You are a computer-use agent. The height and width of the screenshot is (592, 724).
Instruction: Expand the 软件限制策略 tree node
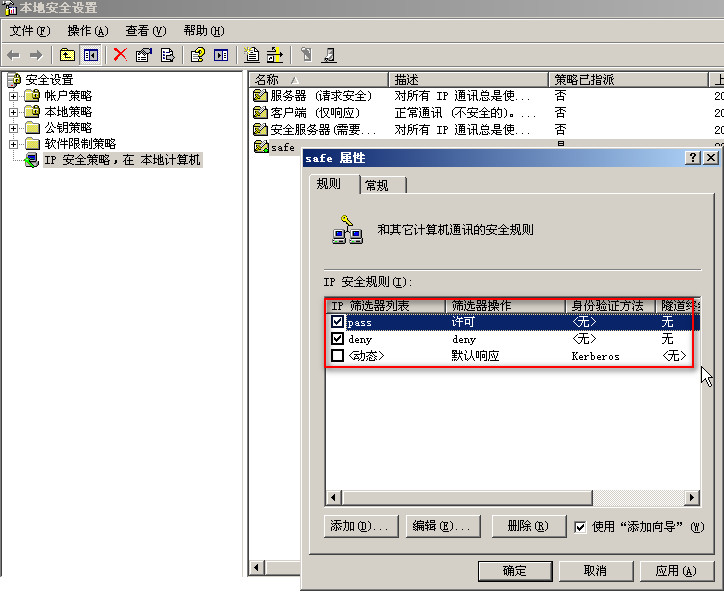[x=14, y=144]
